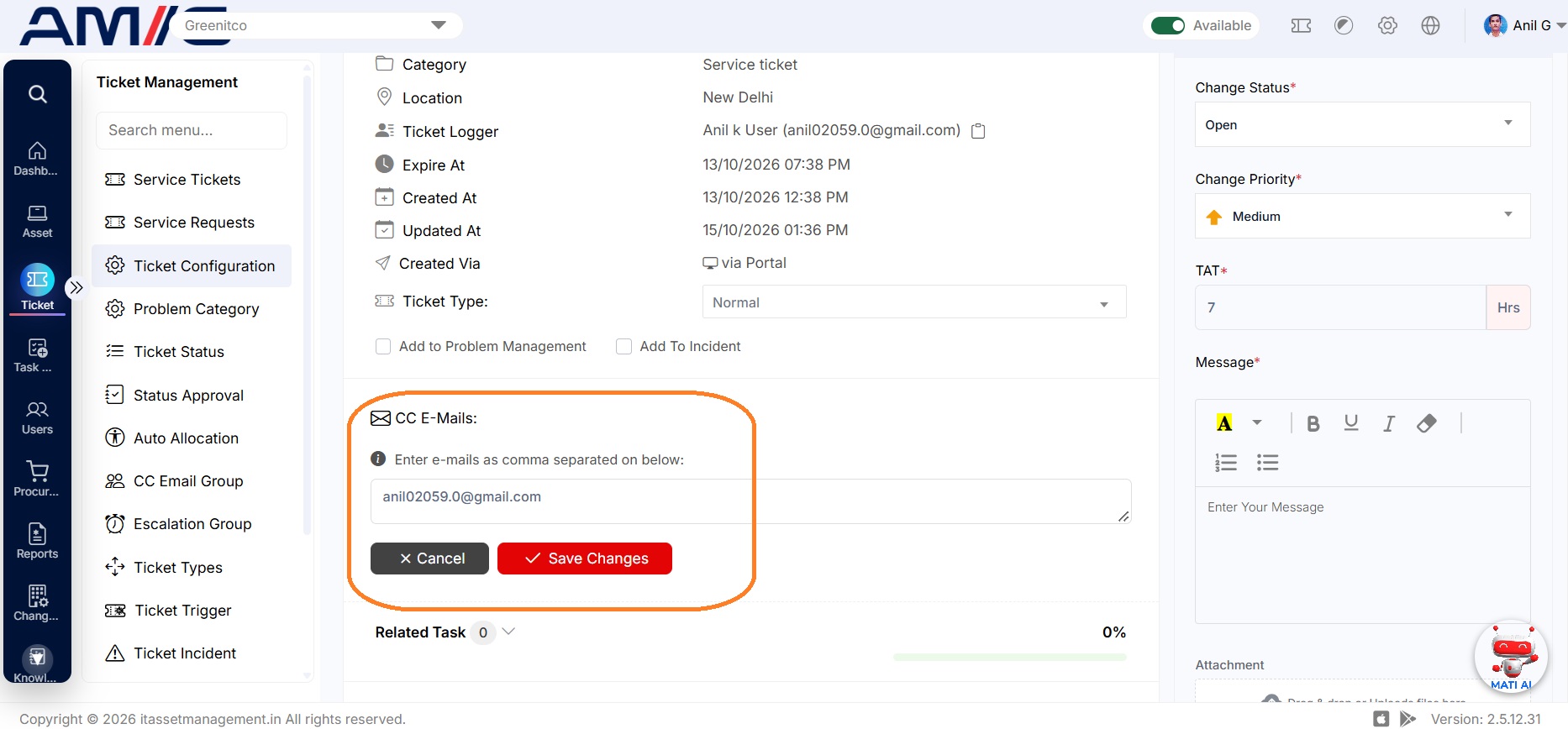1568x729 pixels.
Task: Apply underline formatting in message editor
Action: point(1351,423)
